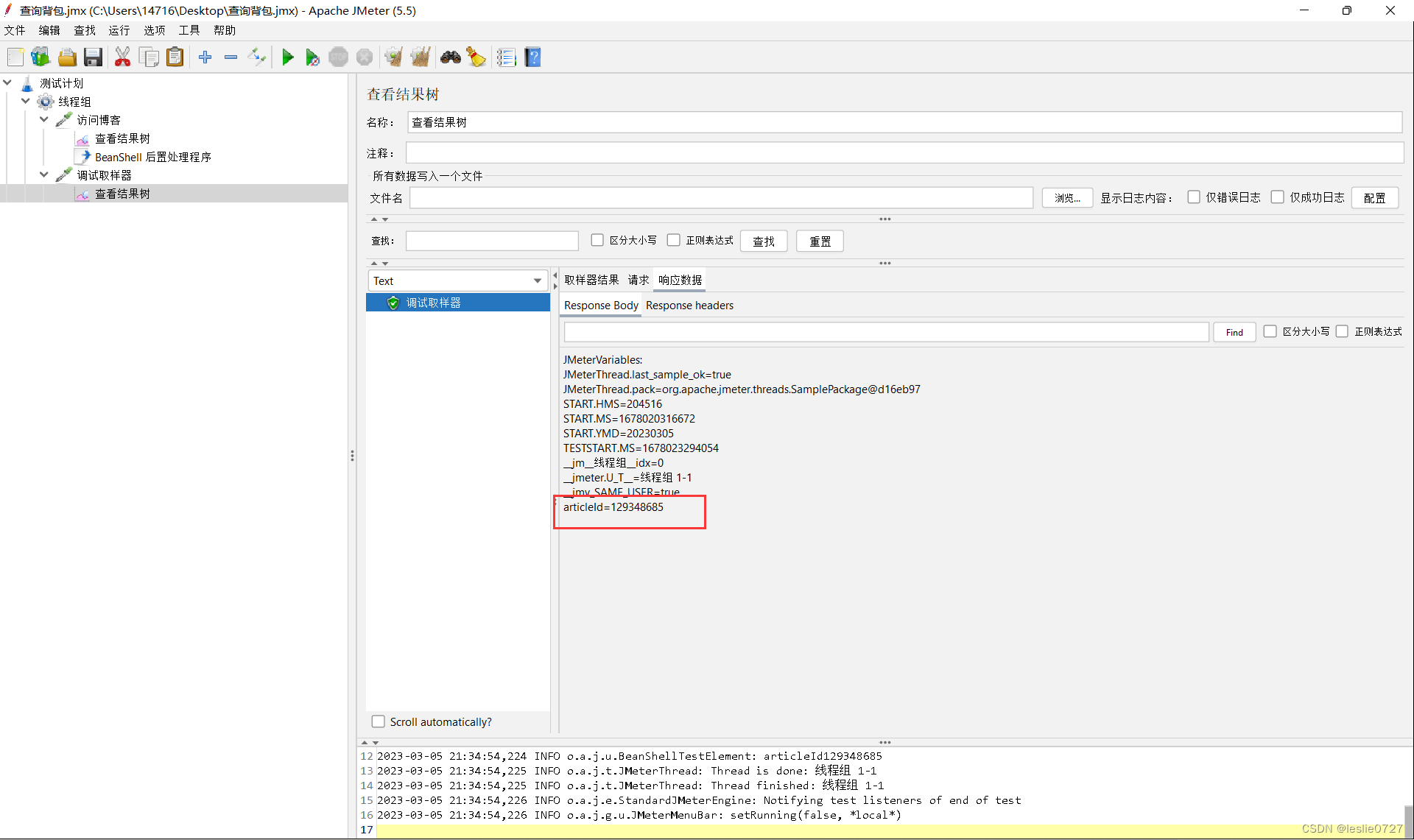
Task: Open Search with binoculars icon
Action: click(x=451, y=57)
